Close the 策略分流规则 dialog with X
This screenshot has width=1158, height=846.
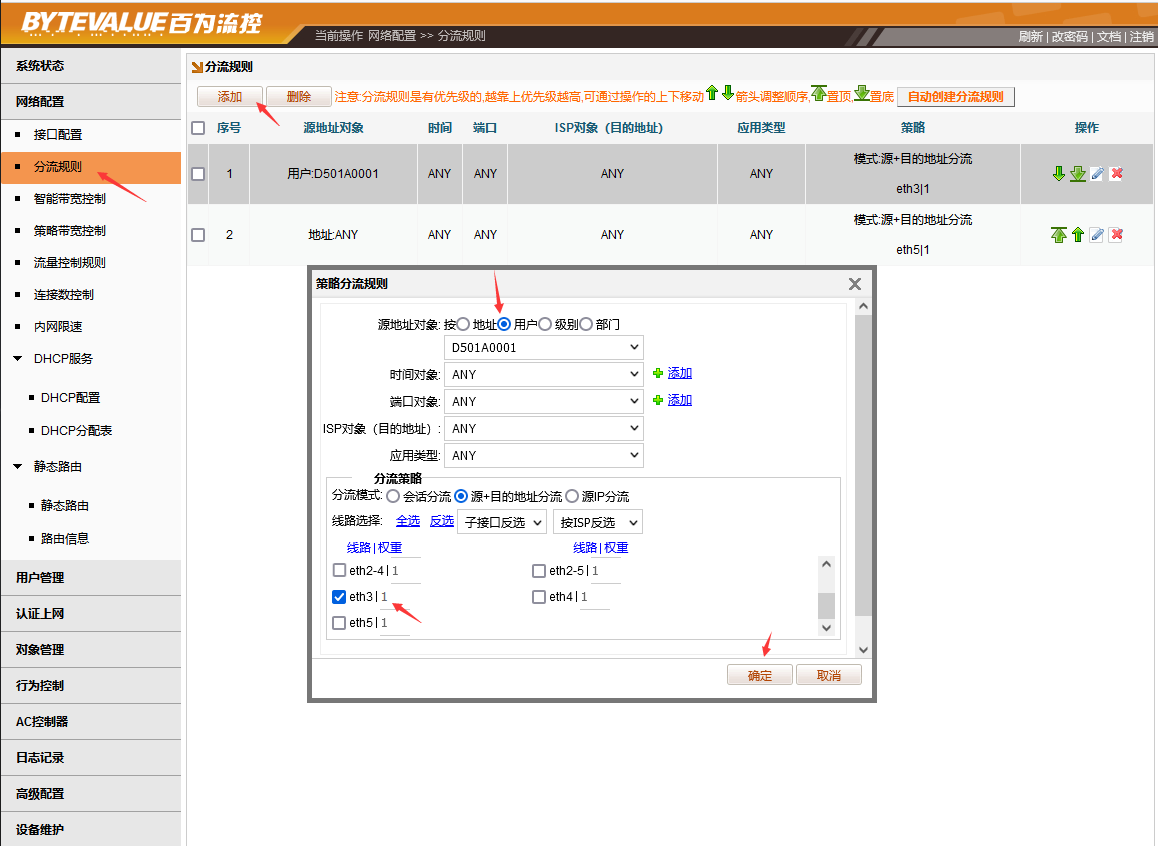pyautogui.click(x=855, y=284)
